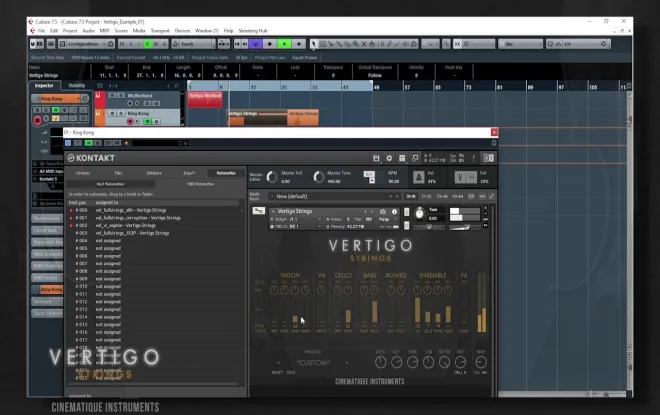This screenshot has width=660, height=415.
Task: Switch to Visibility tab
Action: click(77, 85)
